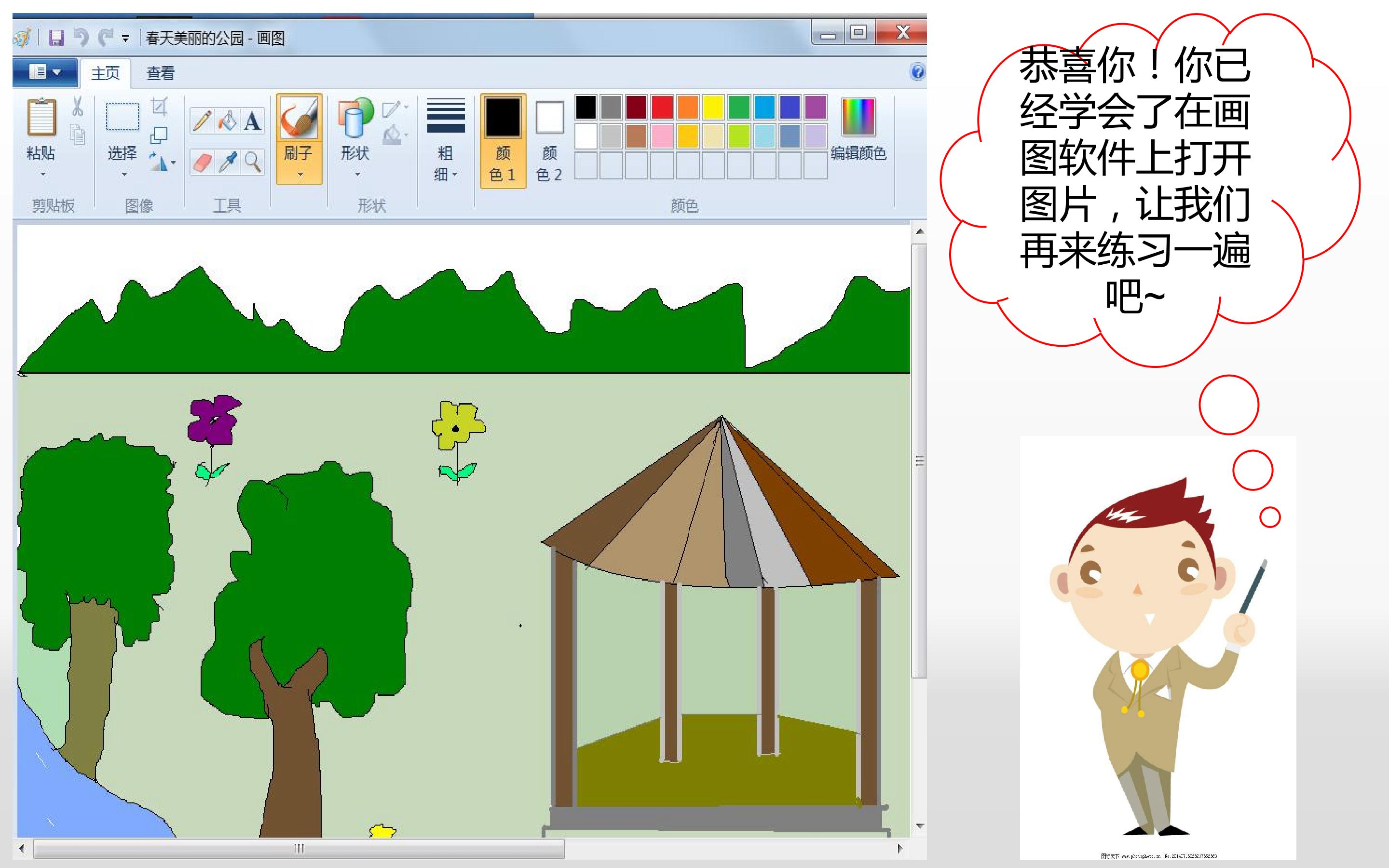Pick the green color swatch
1389x868 pixels.
coord(739,108)
